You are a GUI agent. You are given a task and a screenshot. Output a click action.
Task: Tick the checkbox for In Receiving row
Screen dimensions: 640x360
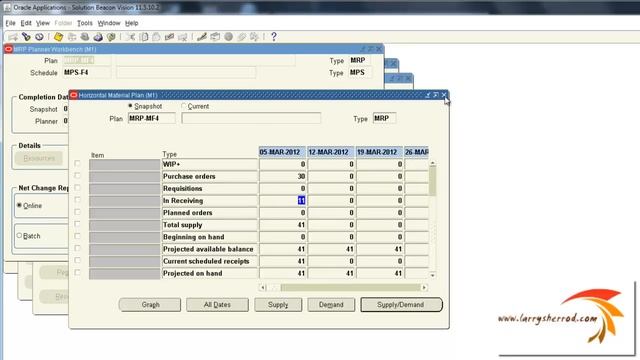tap(77, 200)
